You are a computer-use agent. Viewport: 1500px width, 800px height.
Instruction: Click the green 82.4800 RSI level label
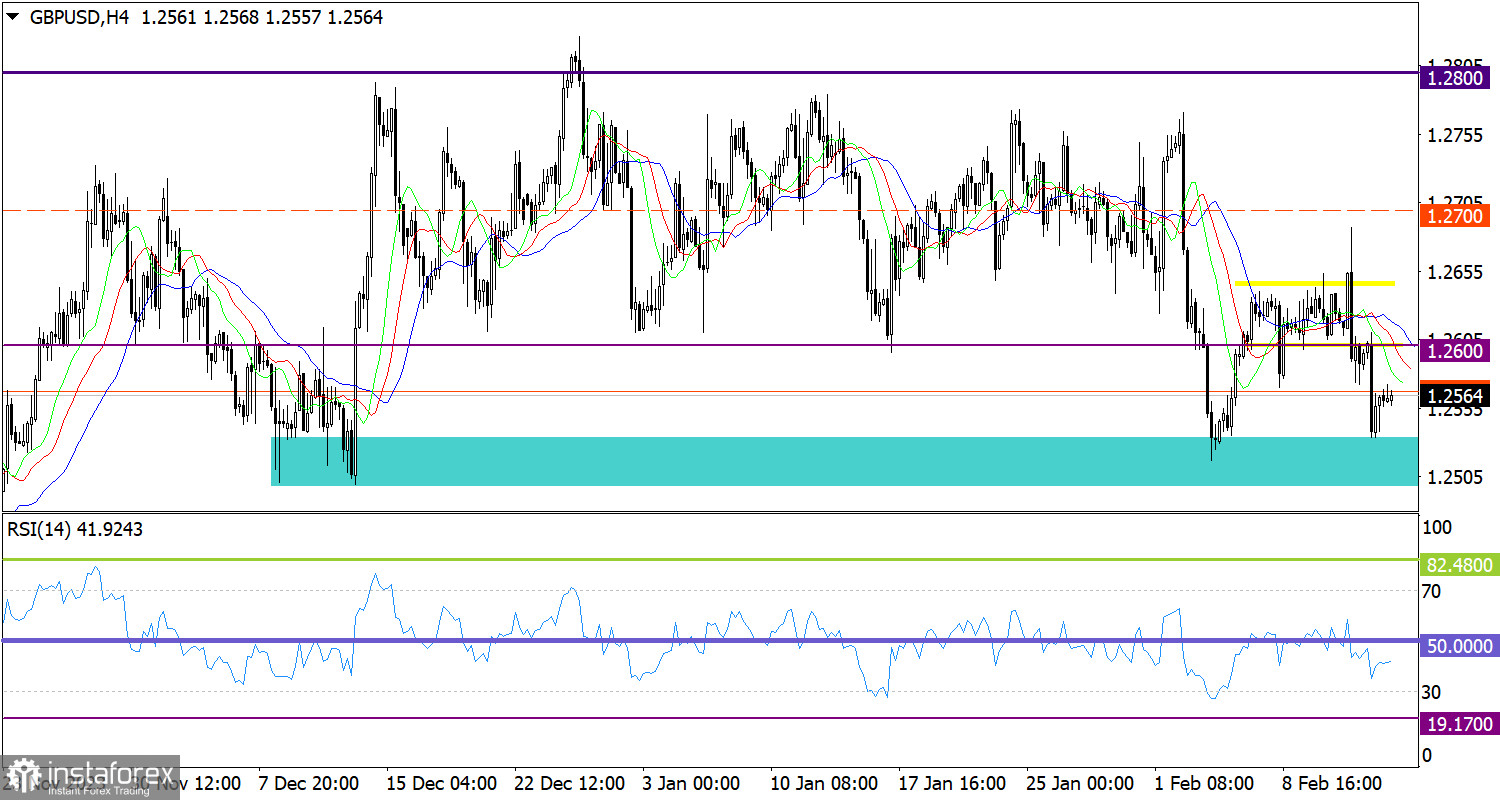point(1458,565)
